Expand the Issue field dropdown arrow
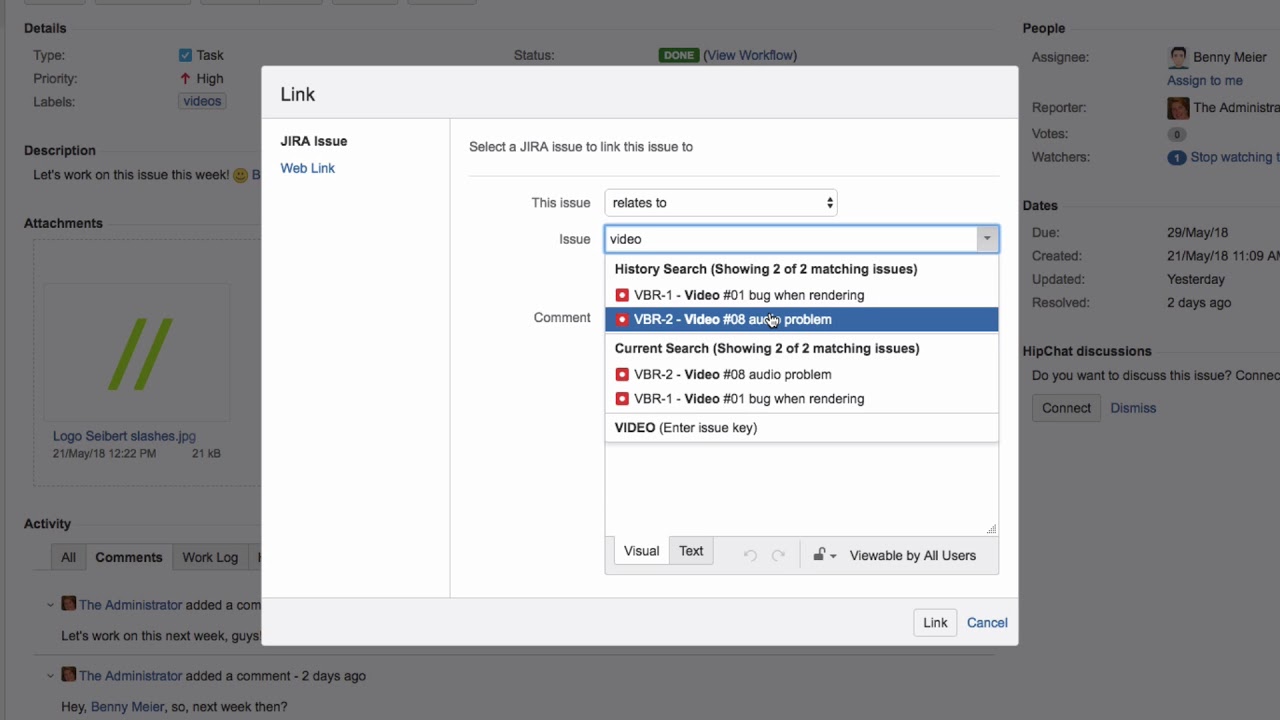 click(x=987, y=239)
